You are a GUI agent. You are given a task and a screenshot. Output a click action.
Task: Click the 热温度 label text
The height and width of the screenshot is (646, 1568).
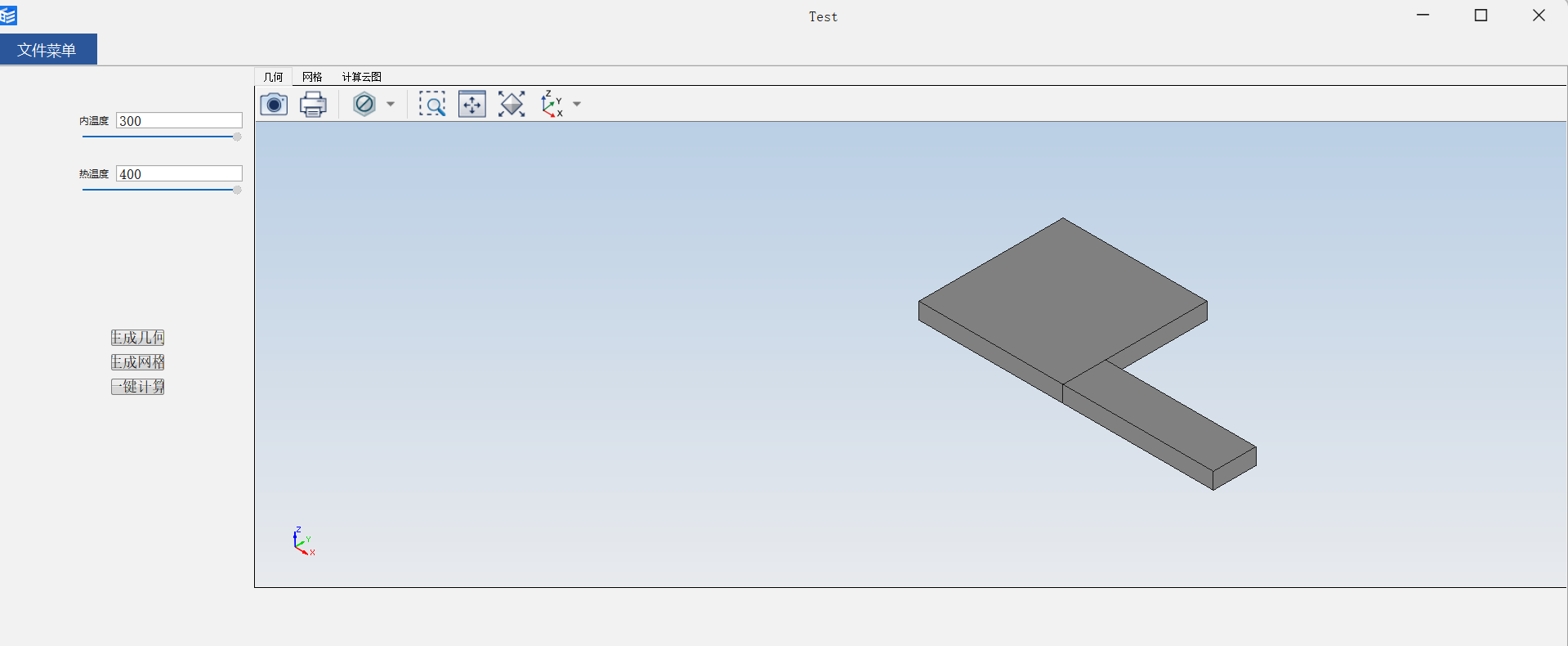pyautogui.click(x=94, y=173)
